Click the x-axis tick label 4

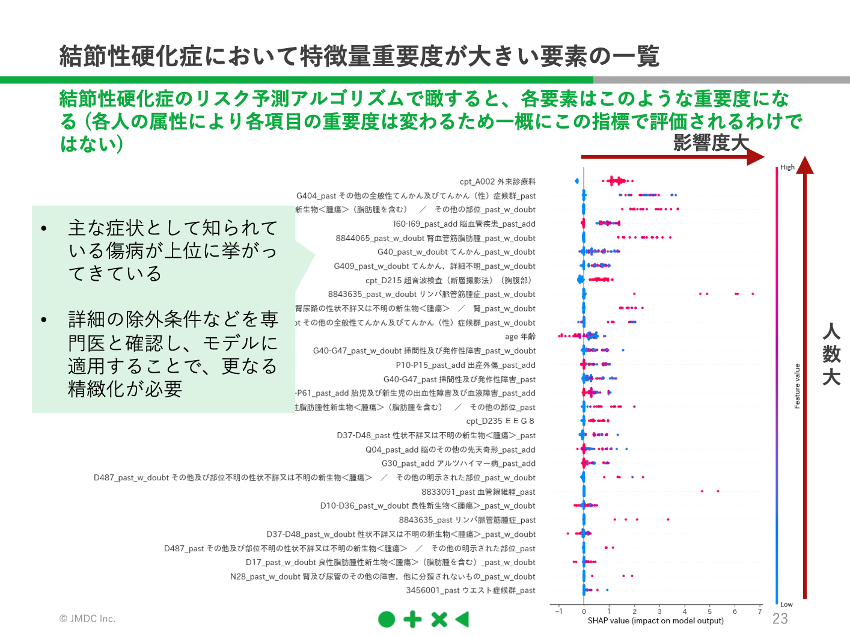tap(684, 611)
